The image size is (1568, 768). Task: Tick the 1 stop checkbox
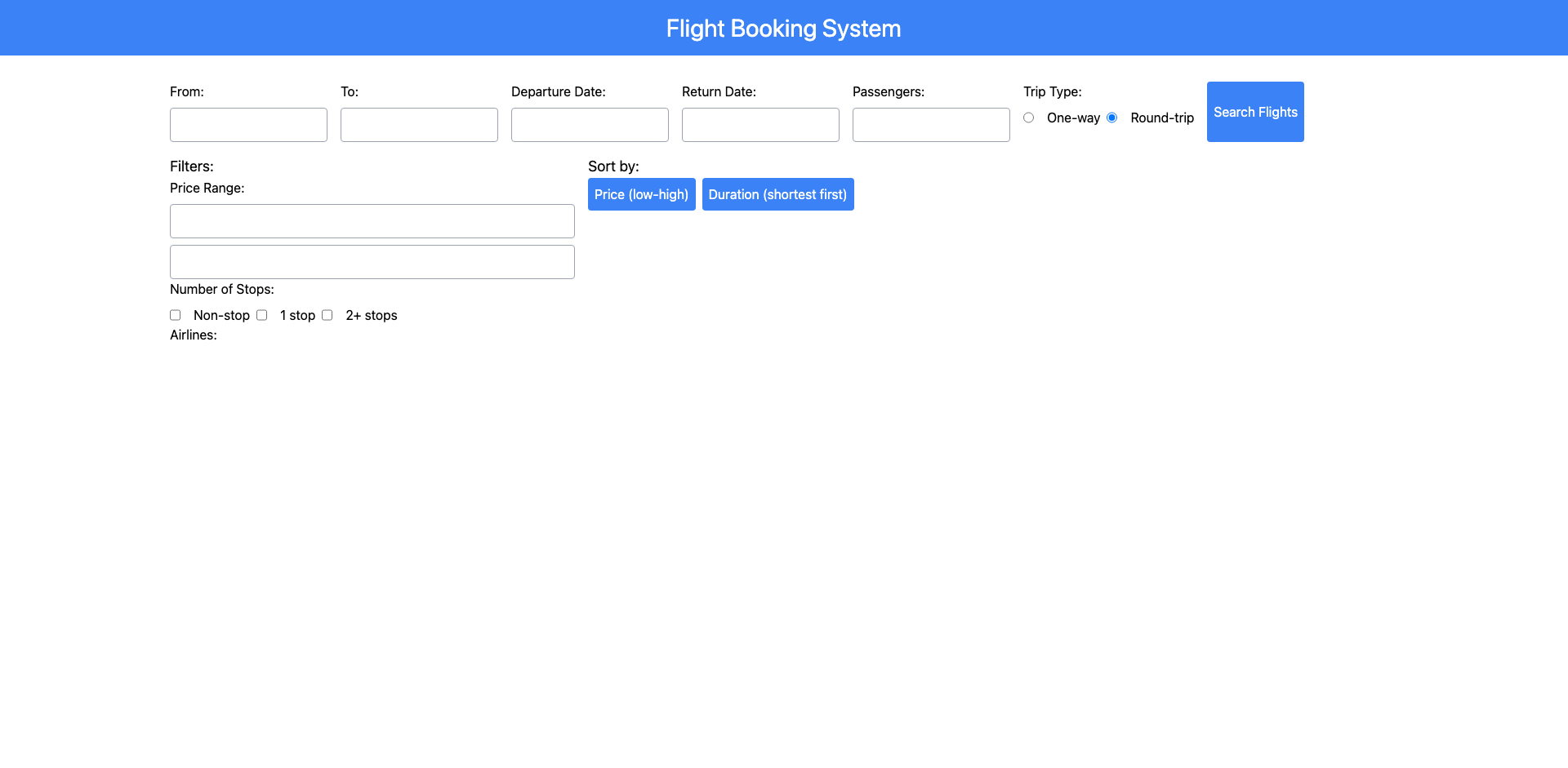(262, 315)
